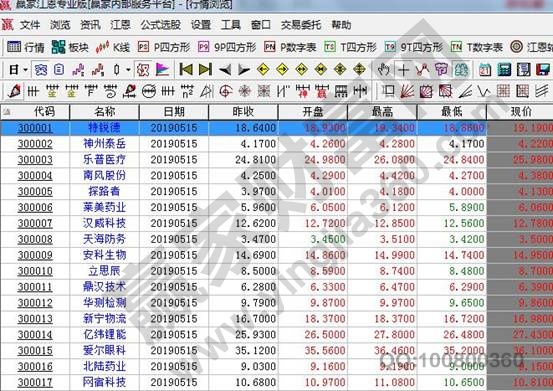
Task: Open the 9P四方形 tool
Action: coord(227,47)
